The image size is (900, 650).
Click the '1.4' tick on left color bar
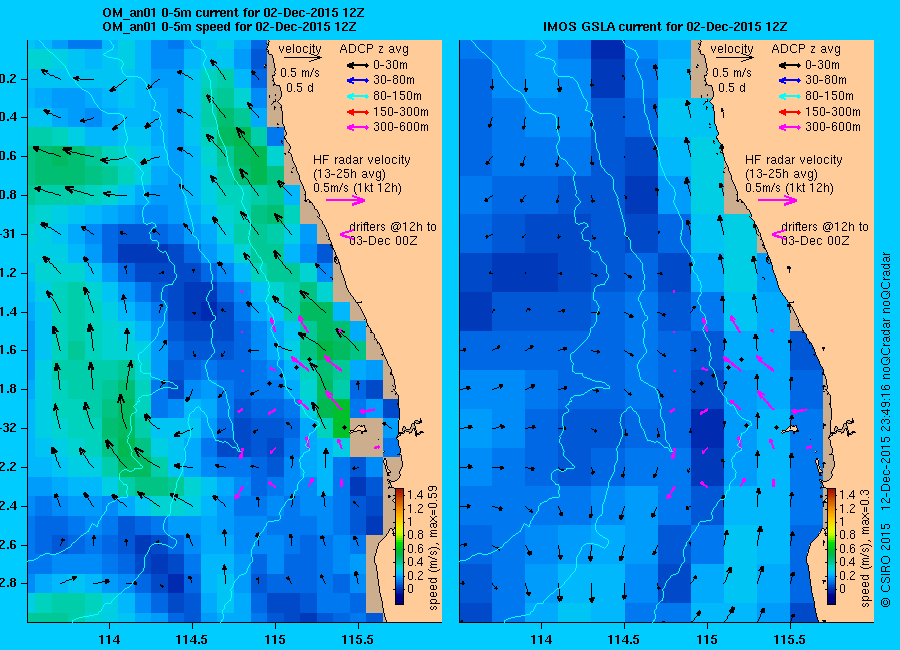pos(414,495)
